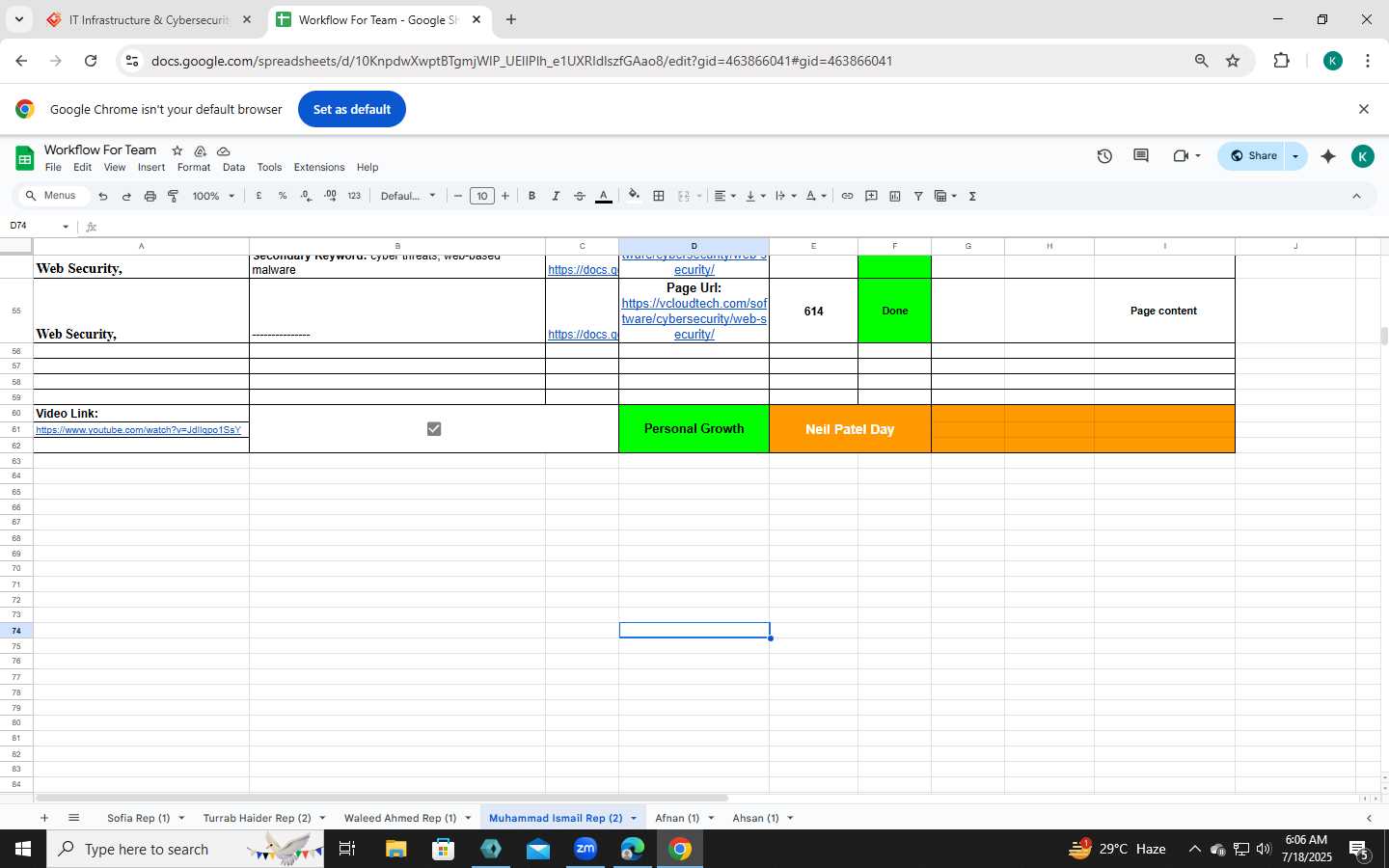1389x868 pixels.
Task: Open the Insert menu
Action: point(151,167)
